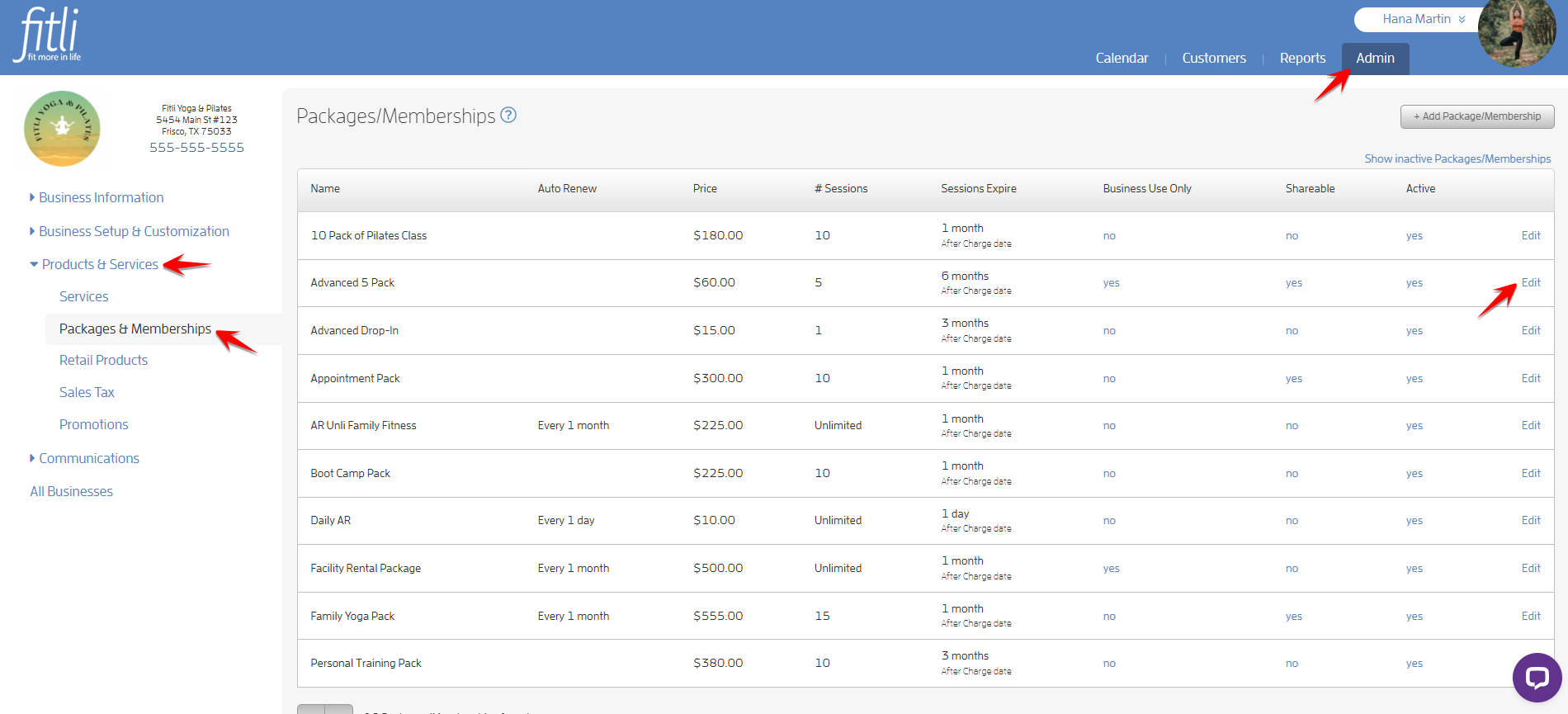Click Shareable value for Appointment Pack
This screenshot has height=714, width=1568.
coord(1293,379)
